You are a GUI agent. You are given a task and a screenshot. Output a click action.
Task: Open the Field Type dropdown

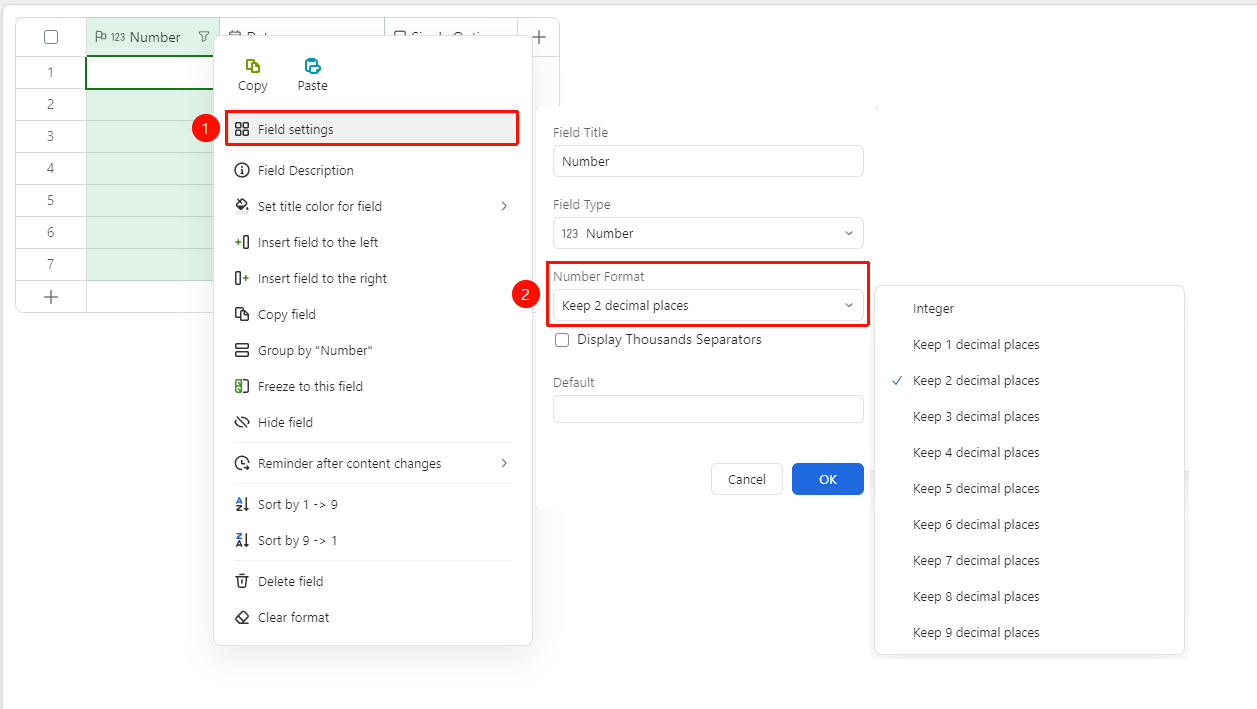708,233
